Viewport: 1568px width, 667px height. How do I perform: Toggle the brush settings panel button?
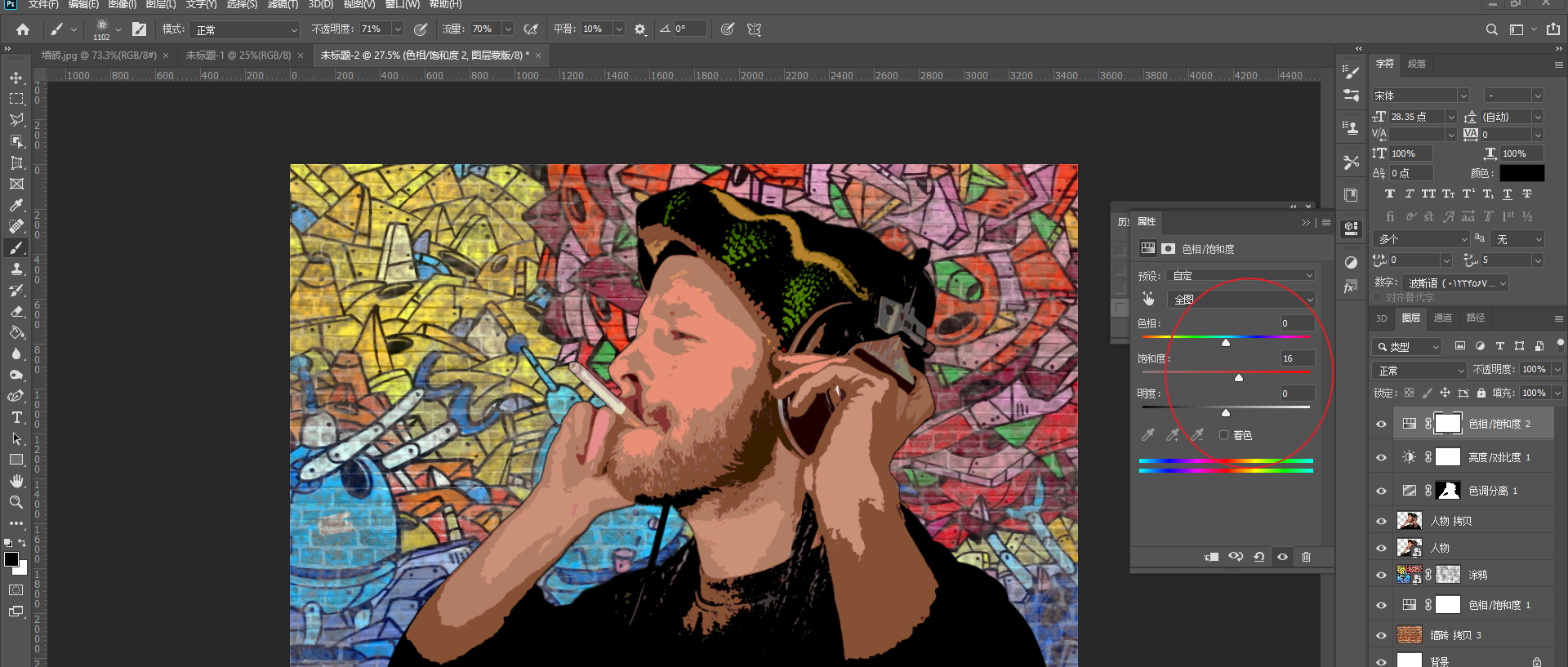(140, 29)
